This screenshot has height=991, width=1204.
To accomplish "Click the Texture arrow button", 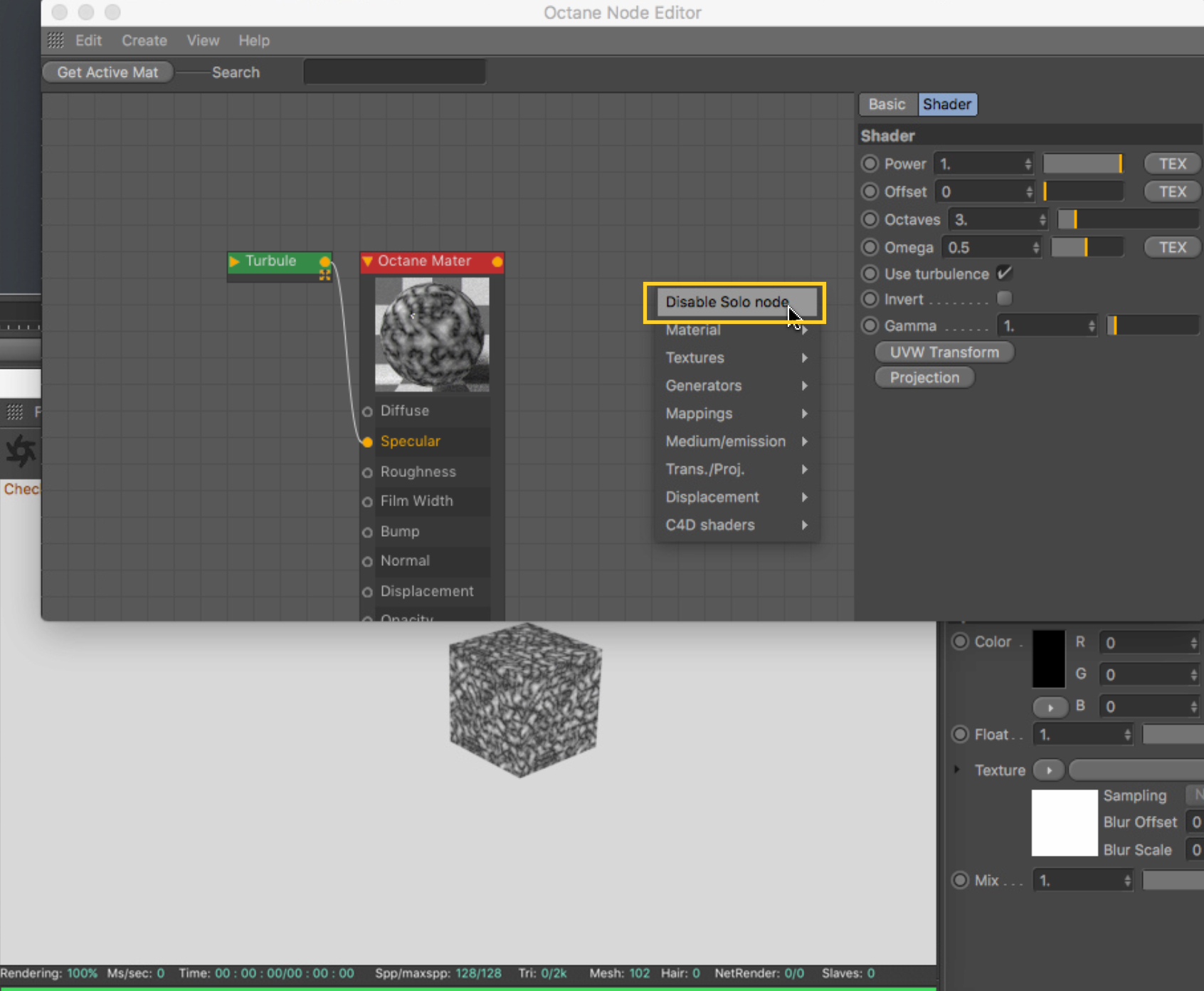I will [x=1049, y=770].
